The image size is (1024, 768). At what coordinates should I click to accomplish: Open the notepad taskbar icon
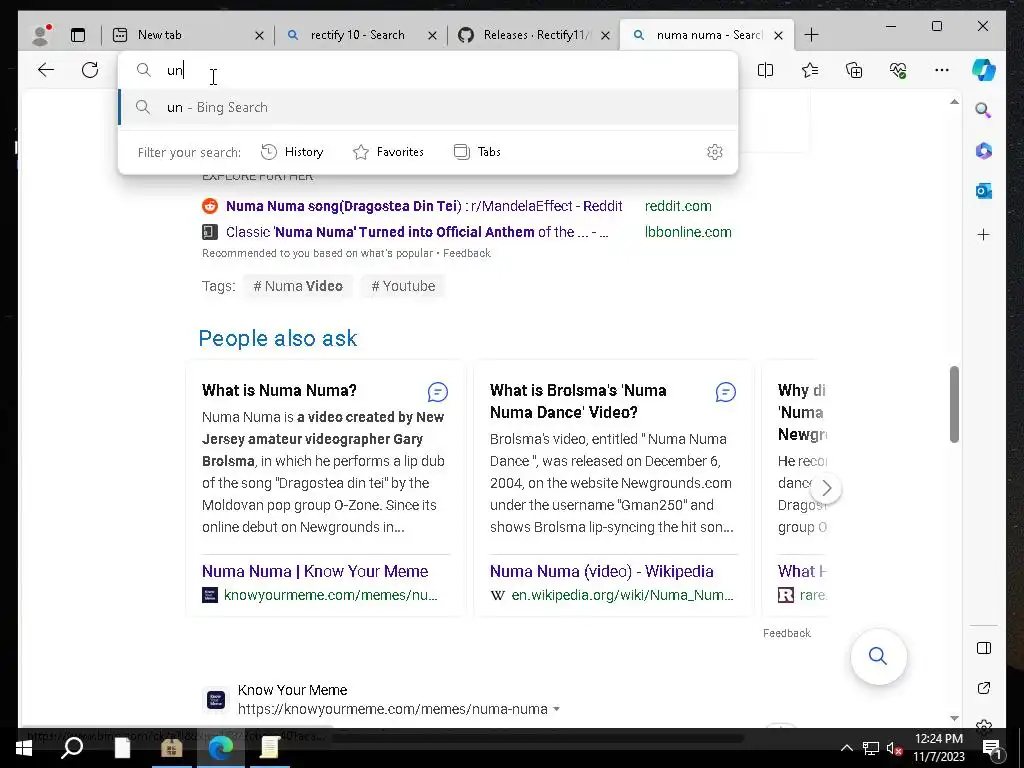[x=269, y=748]
